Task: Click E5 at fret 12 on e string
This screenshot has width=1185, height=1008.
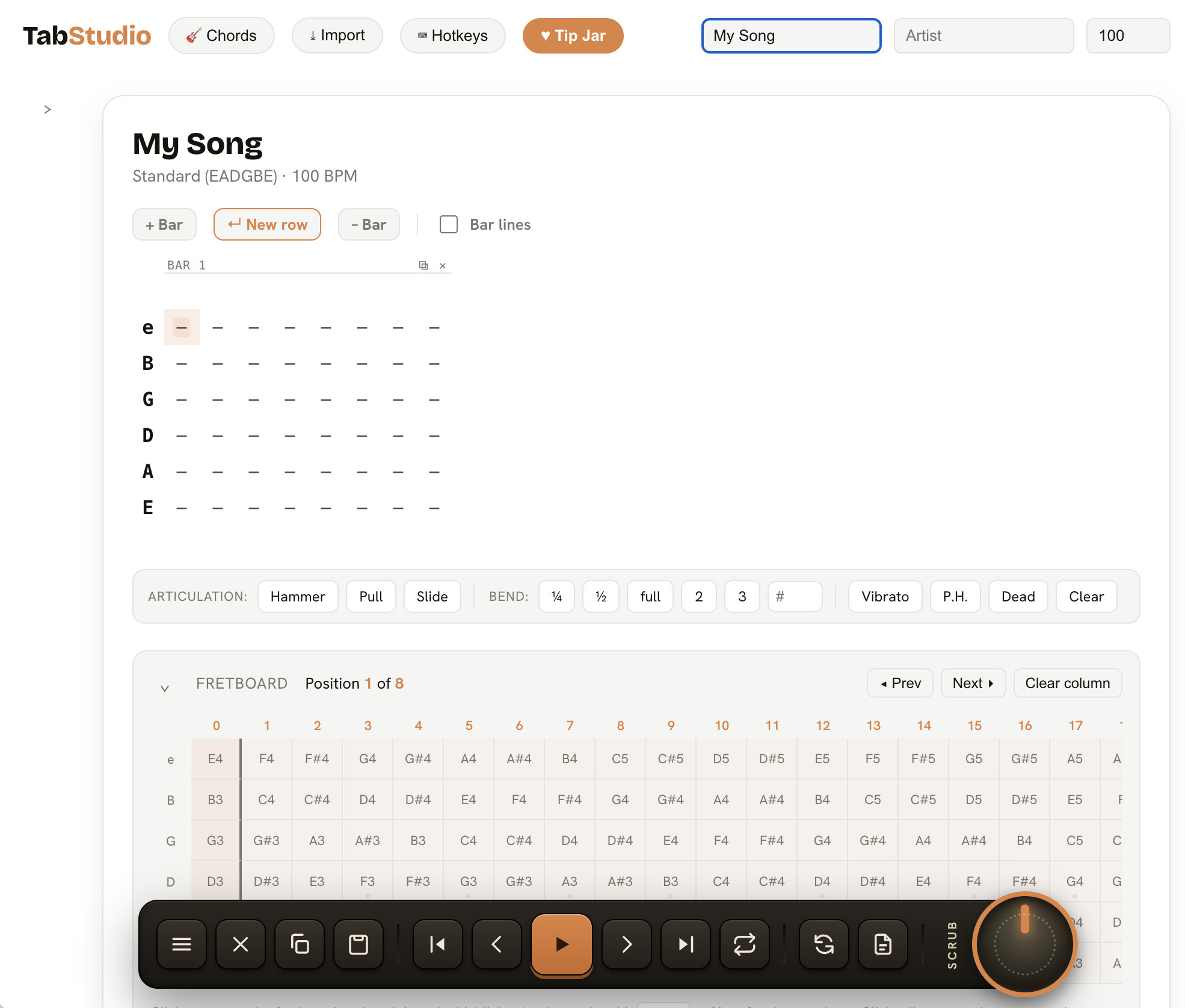Action: 822,758
